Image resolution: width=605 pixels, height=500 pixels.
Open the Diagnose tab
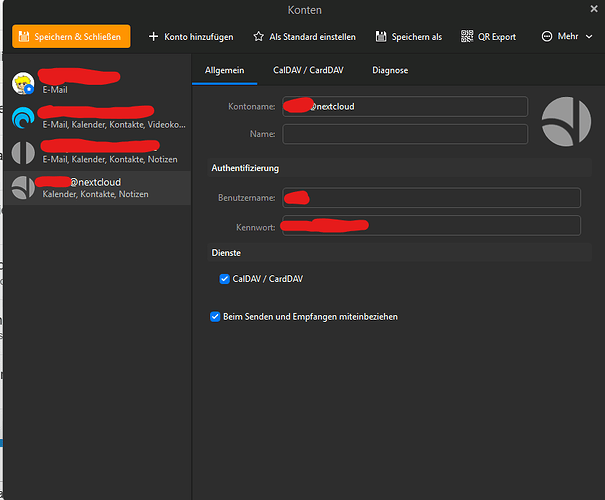390,70
